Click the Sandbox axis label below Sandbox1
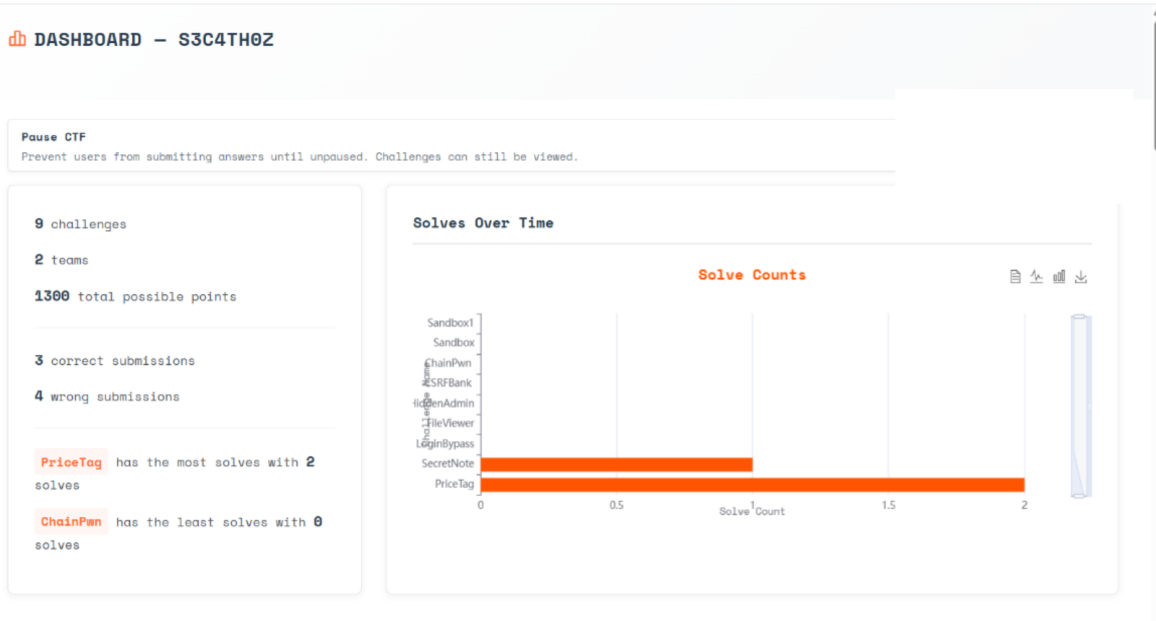Image resolution: width=1156 pixels, height=621 pixels. (453, 342)
